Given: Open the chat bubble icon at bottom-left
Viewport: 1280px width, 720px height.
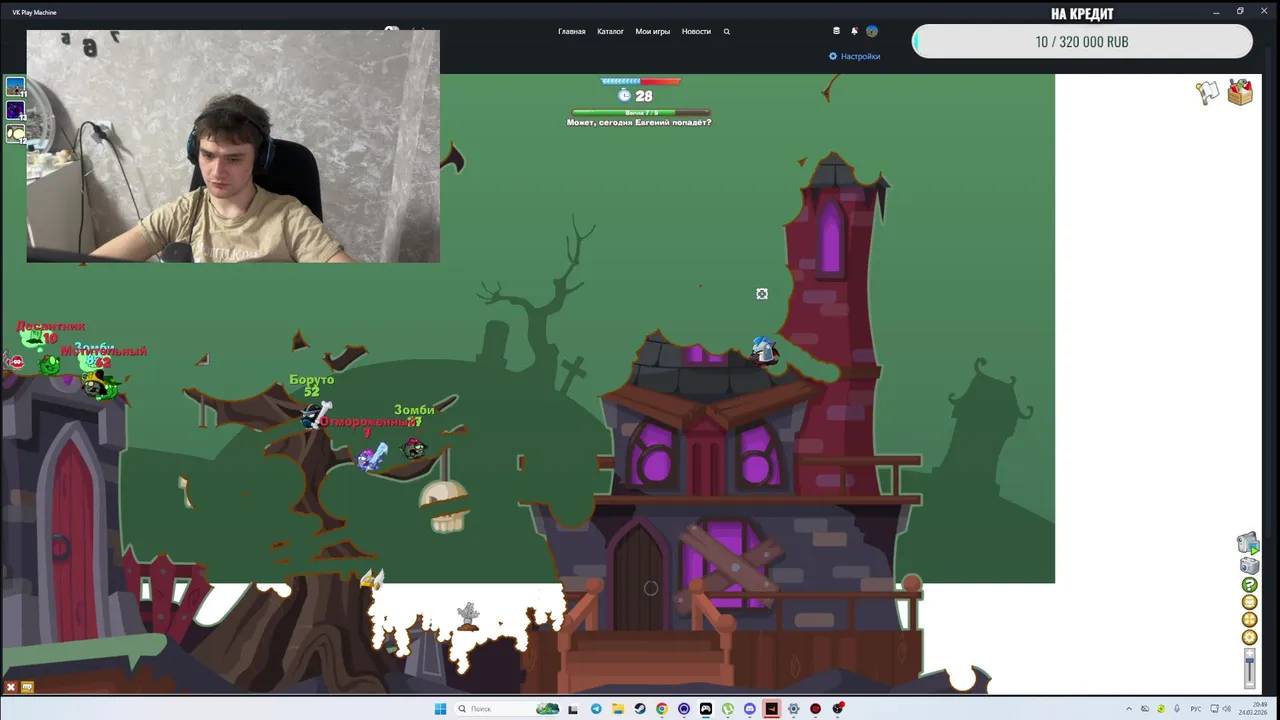Looking at the screenshot, I should (x=27, y=687).
